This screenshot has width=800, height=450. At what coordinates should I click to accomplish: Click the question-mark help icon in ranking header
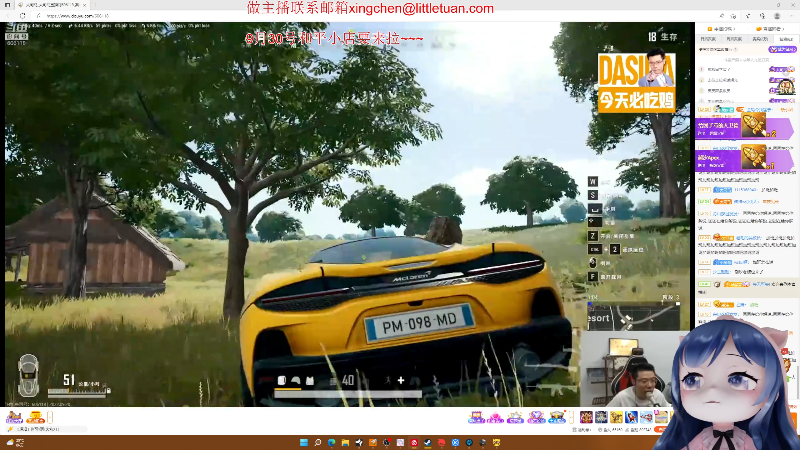tap(736, 49)
